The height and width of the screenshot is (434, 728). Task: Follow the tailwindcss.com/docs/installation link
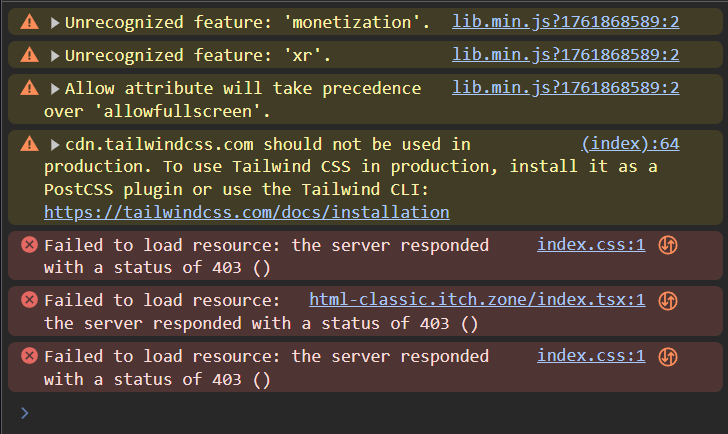[246, 212]
